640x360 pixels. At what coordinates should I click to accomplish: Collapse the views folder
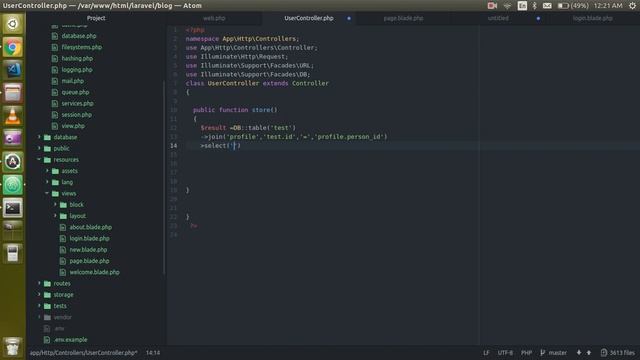click(x=69, y=193)
